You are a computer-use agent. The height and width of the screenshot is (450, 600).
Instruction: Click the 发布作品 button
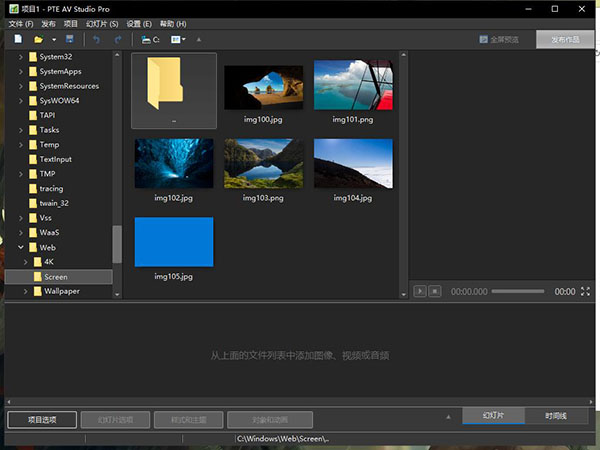click(x=564, y=40)
